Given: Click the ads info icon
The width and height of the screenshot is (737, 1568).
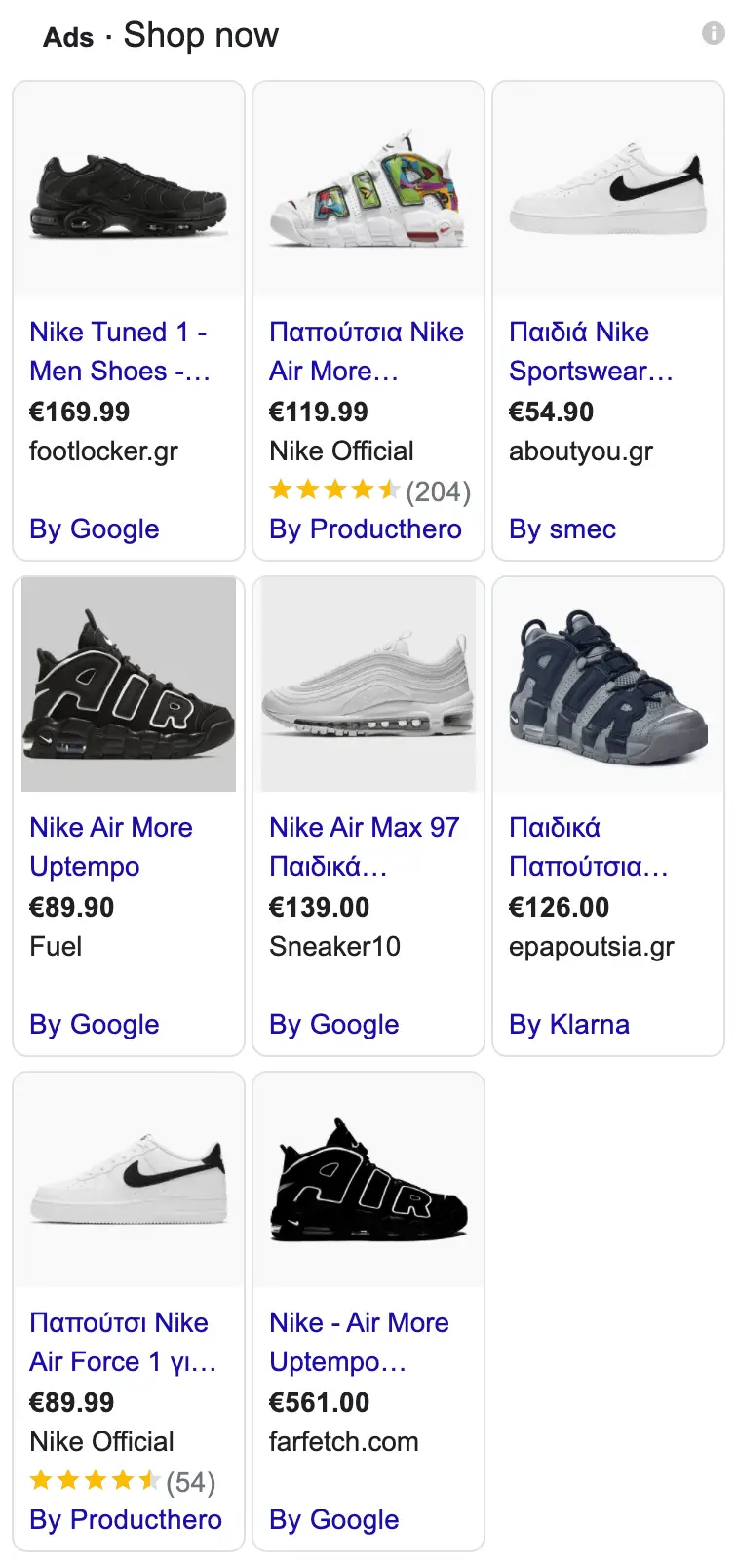Looking at the screenshot, I should 714,34.
